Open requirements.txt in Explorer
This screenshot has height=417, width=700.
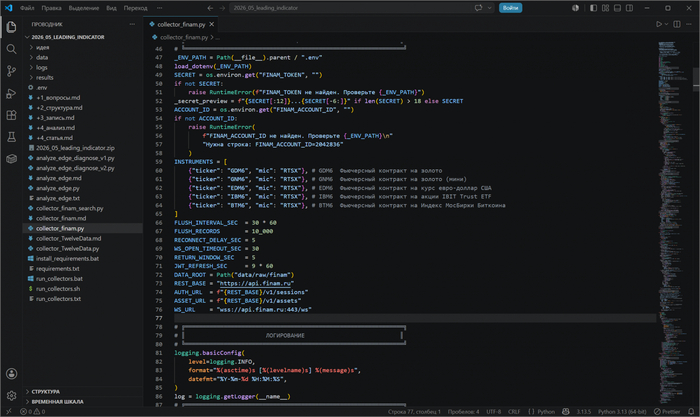pyautogui.click(x=57, y=268)
